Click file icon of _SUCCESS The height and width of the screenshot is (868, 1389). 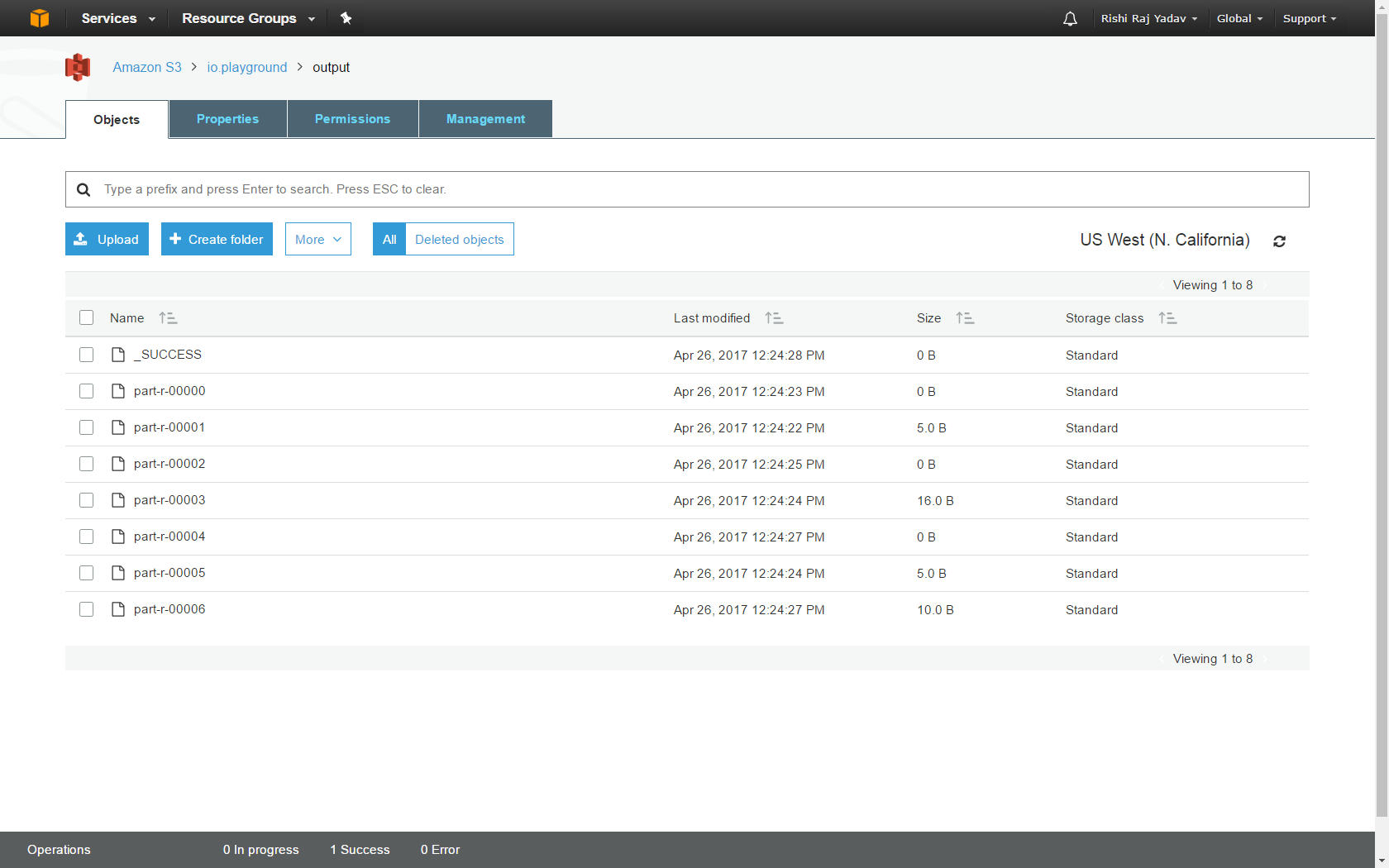click(118, 355)
